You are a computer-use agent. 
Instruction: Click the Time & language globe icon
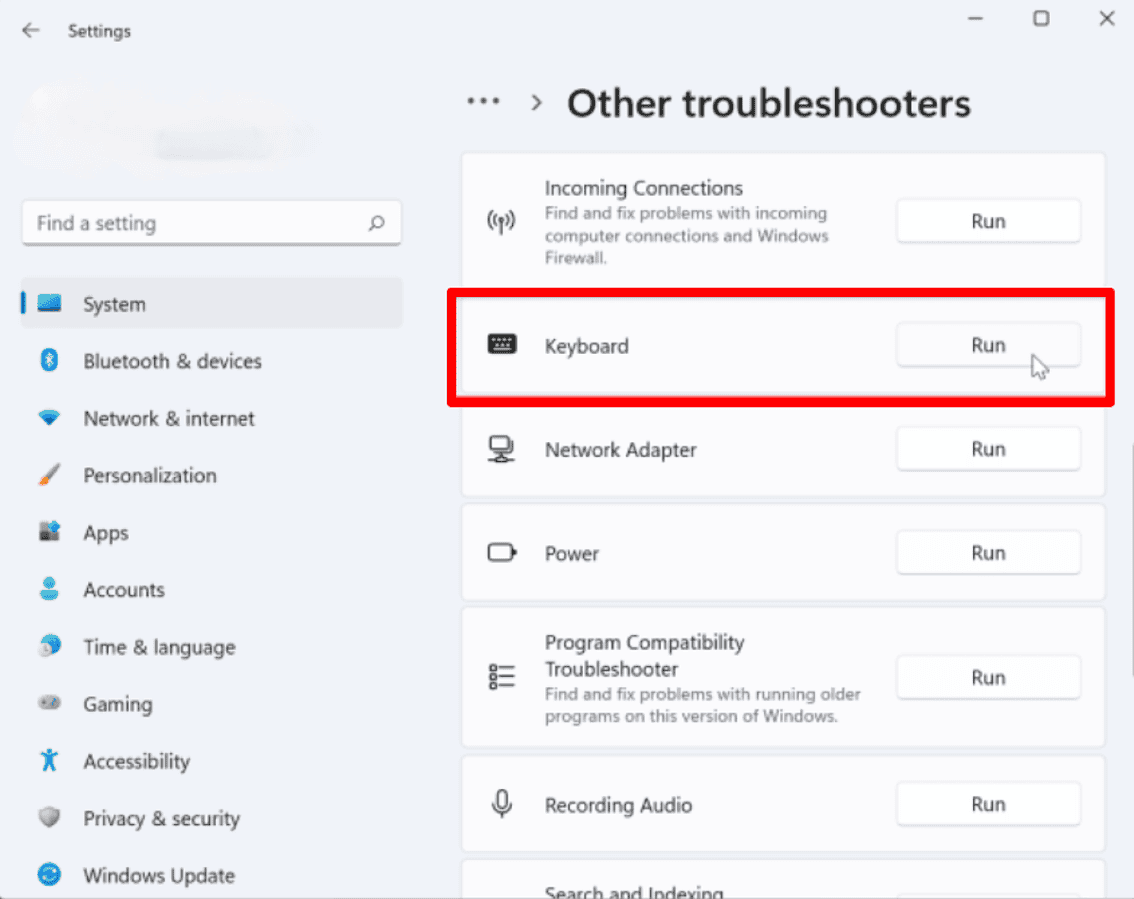[x=49, y=646]
